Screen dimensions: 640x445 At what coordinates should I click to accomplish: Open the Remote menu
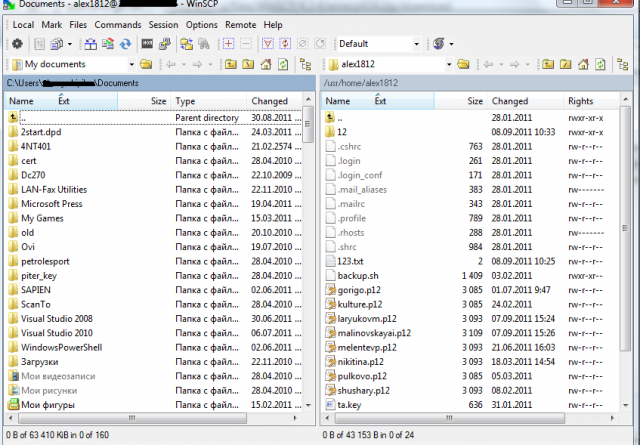point(240,25)
